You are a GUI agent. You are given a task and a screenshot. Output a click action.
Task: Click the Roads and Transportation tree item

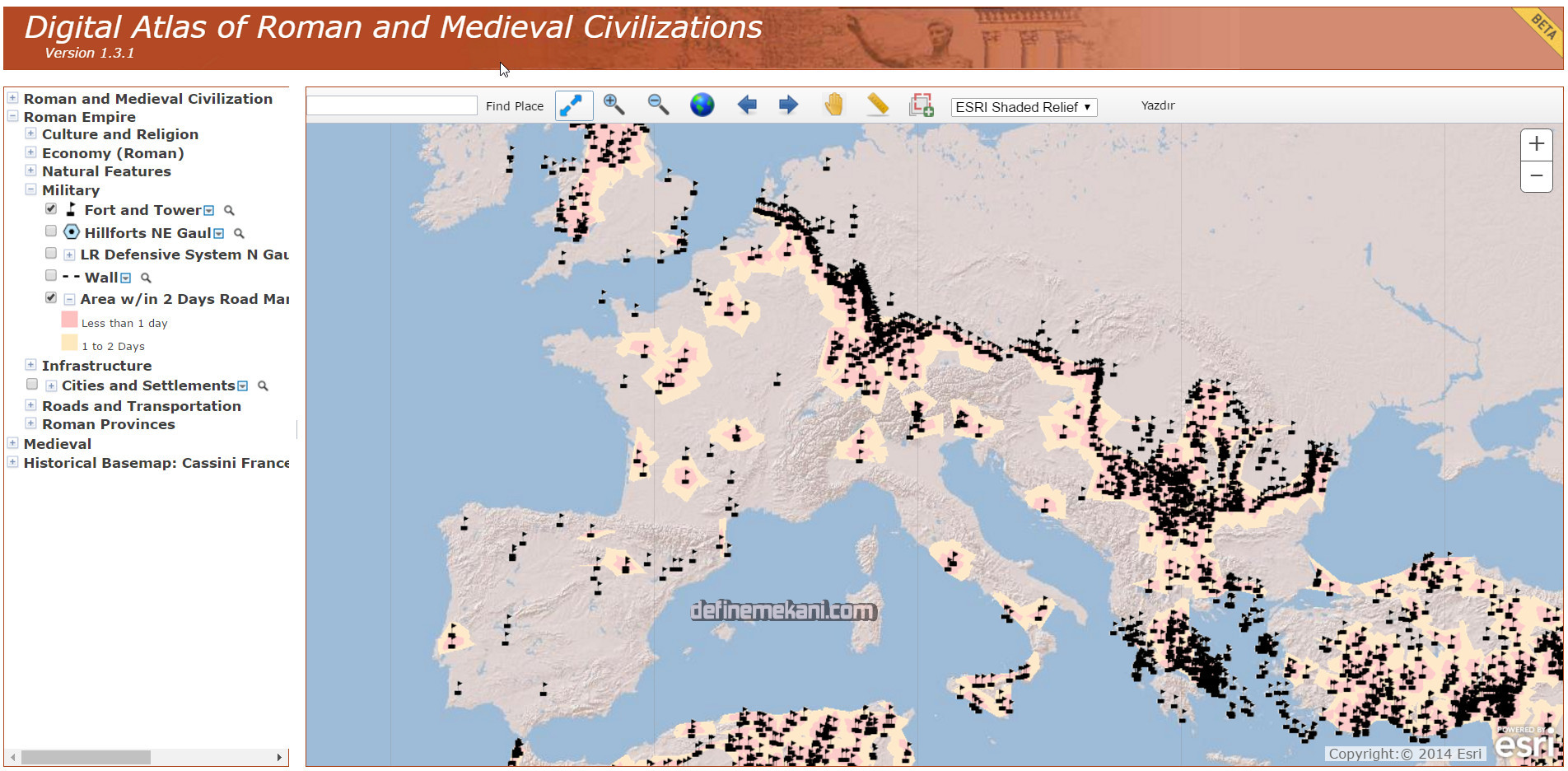(x=142, y=406)
